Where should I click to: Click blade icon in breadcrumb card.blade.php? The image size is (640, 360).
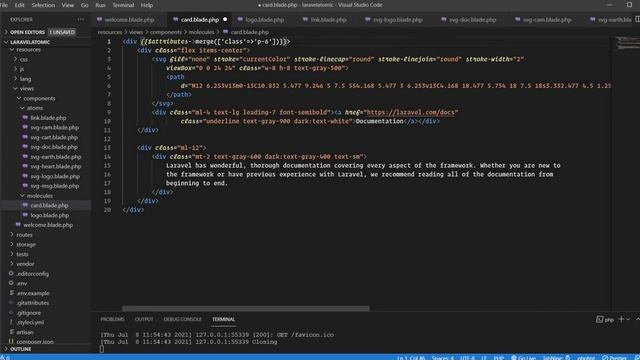tap(225, 32)
